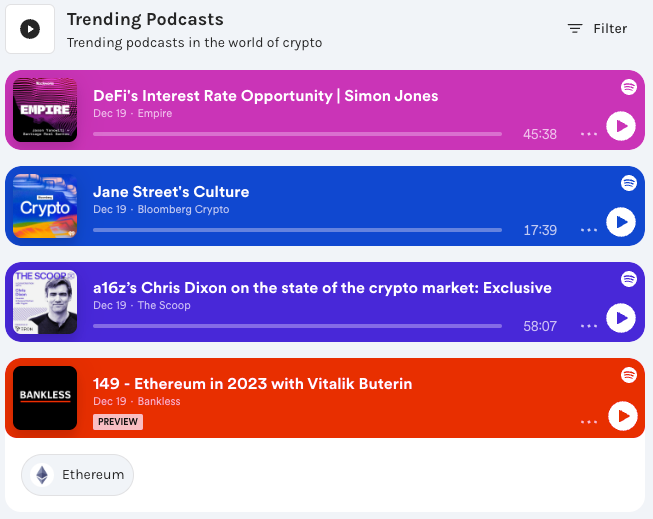Open Spotify icon on the Empire episode card

point(628,87)
